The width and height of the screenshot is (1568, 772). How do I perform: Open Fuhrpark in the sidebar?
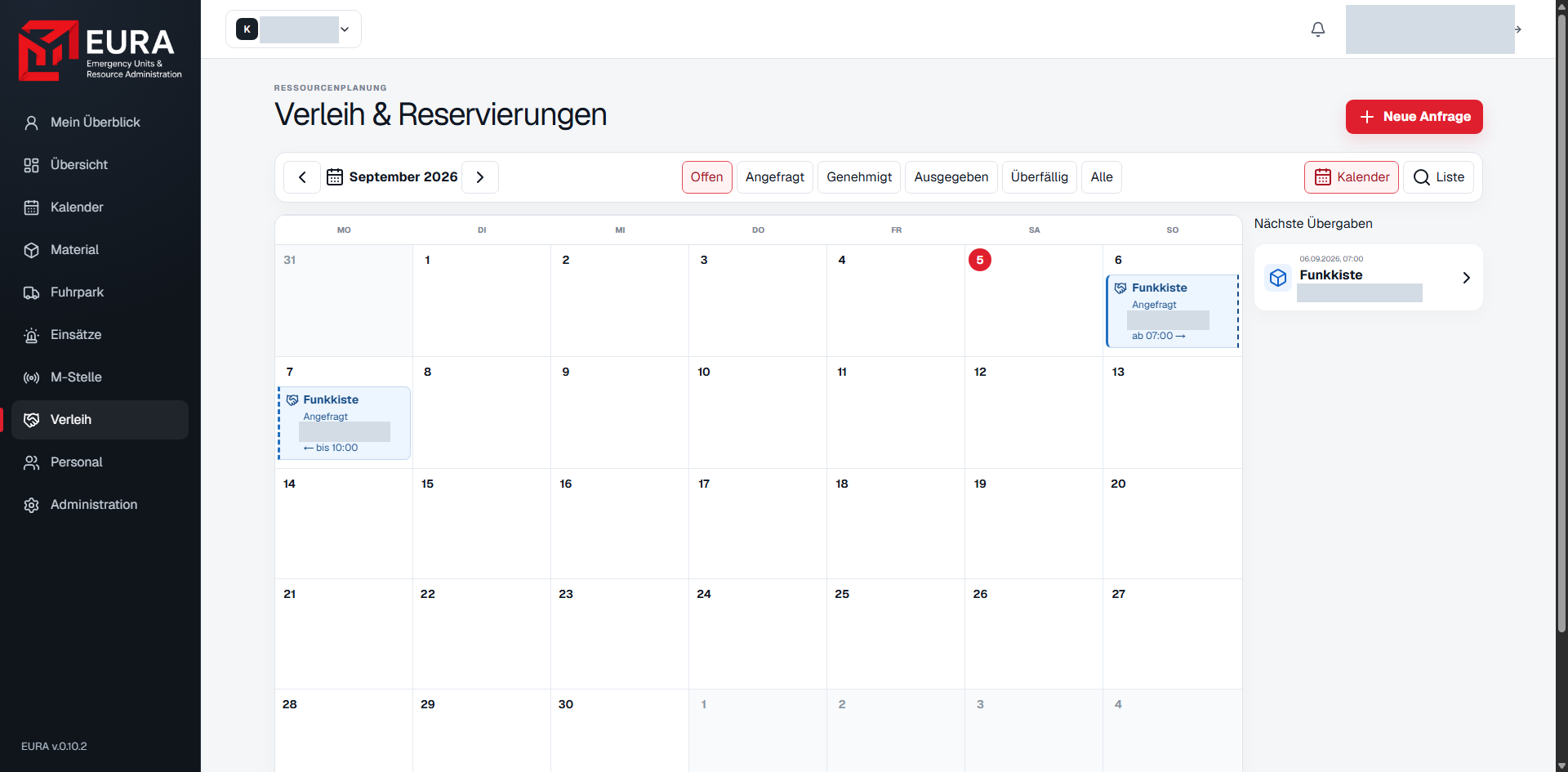click(x=100, y=292)
